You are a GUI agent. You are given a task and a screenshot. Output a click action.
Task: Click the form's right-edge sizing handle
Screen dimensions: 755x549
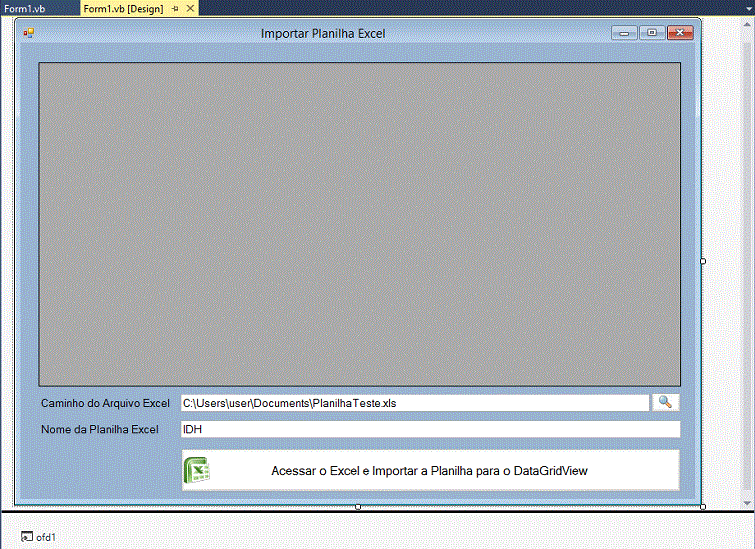pyautogui.click(x=703, y=261)
